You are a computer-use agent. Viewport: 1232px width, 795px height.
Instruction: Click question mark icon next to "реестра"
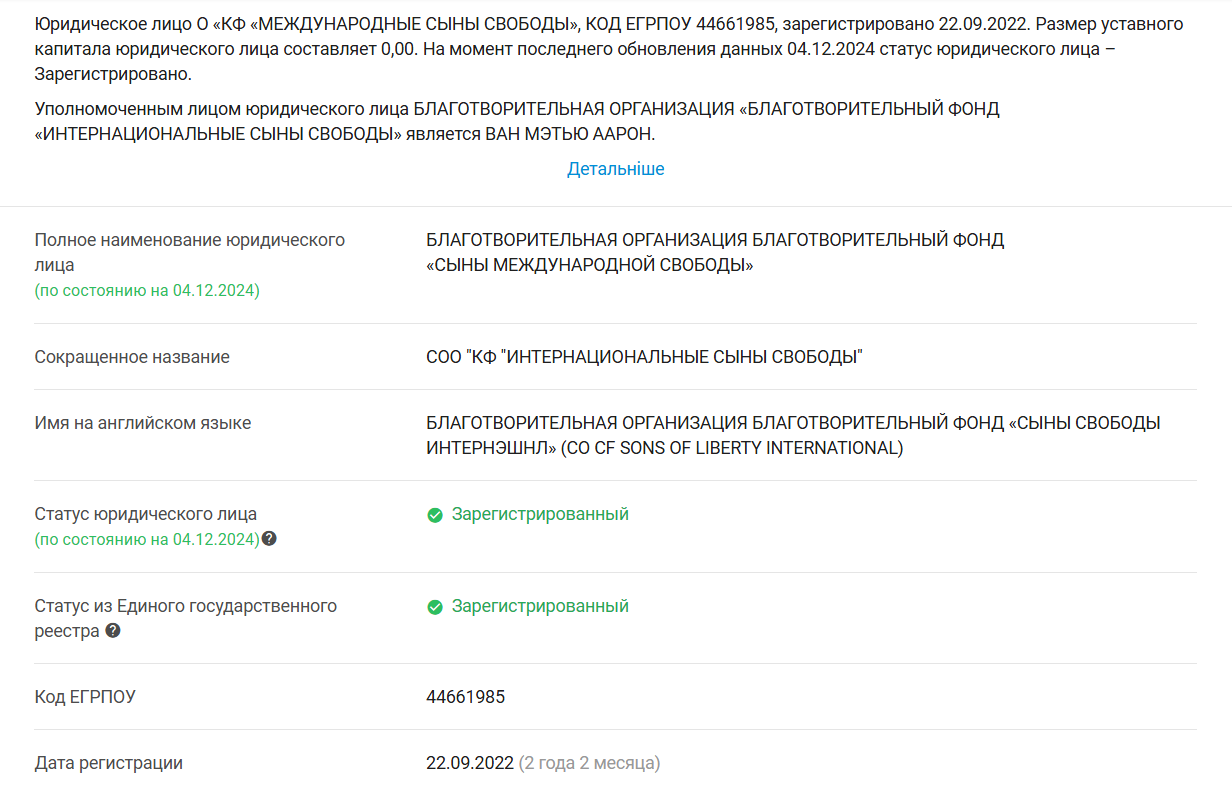coord(113,631)
